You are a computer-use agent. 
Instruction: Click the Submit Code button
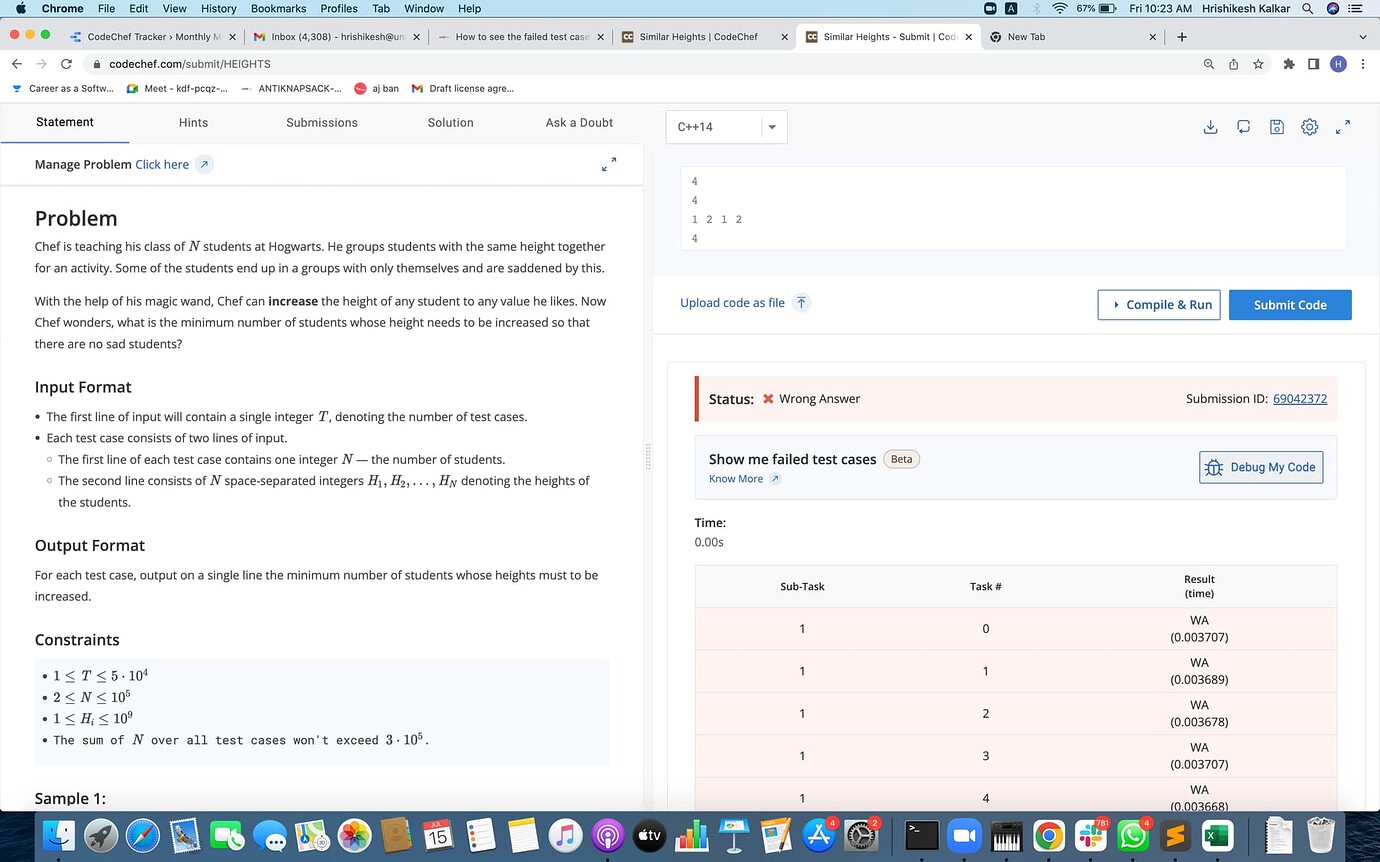1290,304
